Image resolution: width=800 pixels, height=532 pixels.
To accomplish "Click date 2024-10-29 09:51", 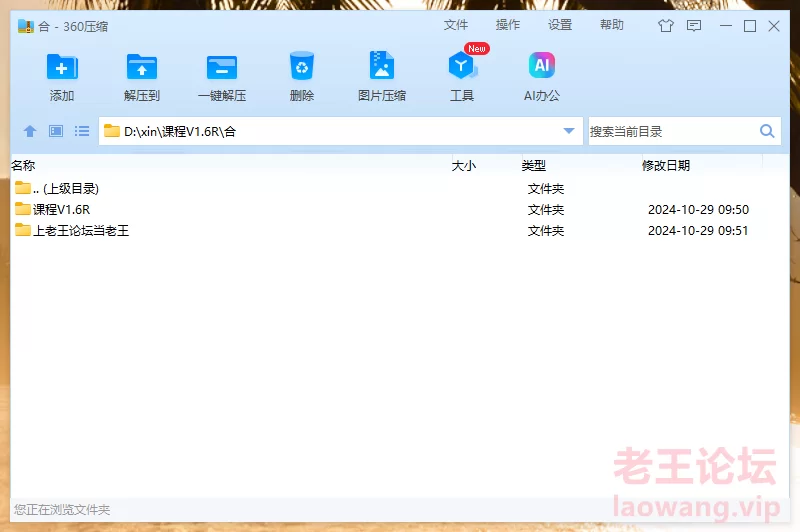I will click(x=698, y=231).
